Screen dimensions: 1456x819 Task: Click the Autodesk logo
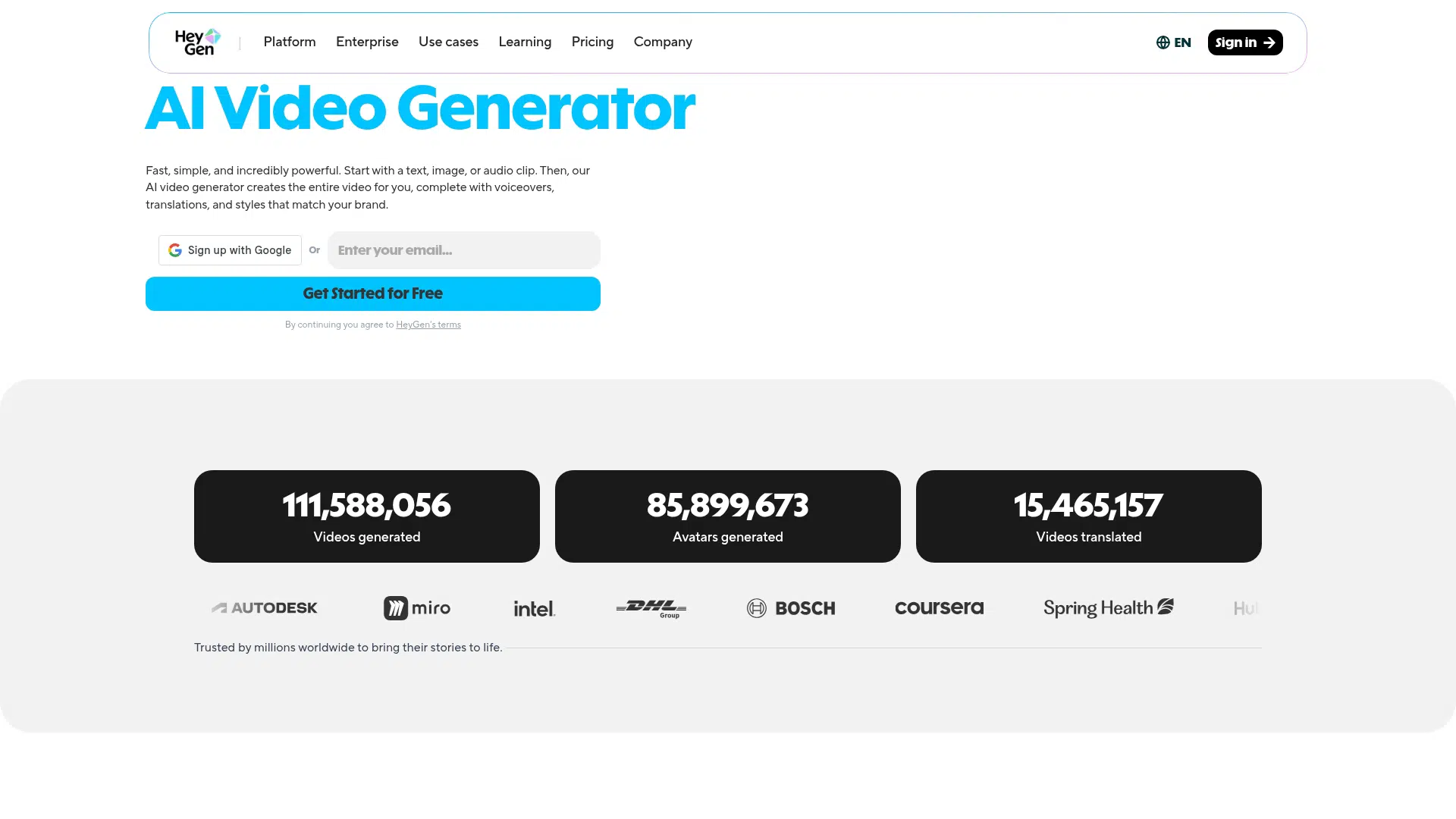point(265,608)
